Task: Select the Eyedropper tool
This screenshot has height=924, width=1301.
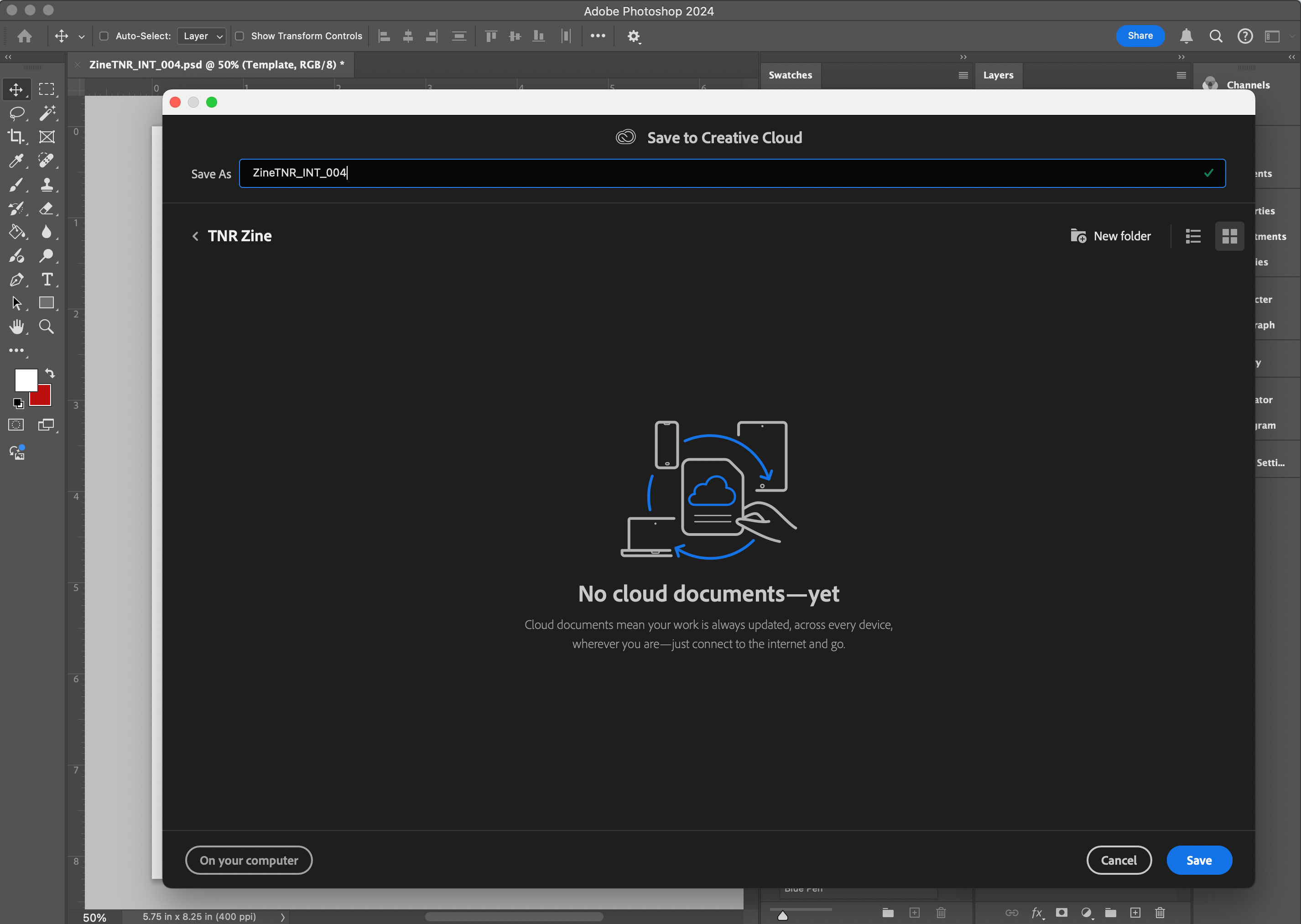Action: [x=16, y=161]
